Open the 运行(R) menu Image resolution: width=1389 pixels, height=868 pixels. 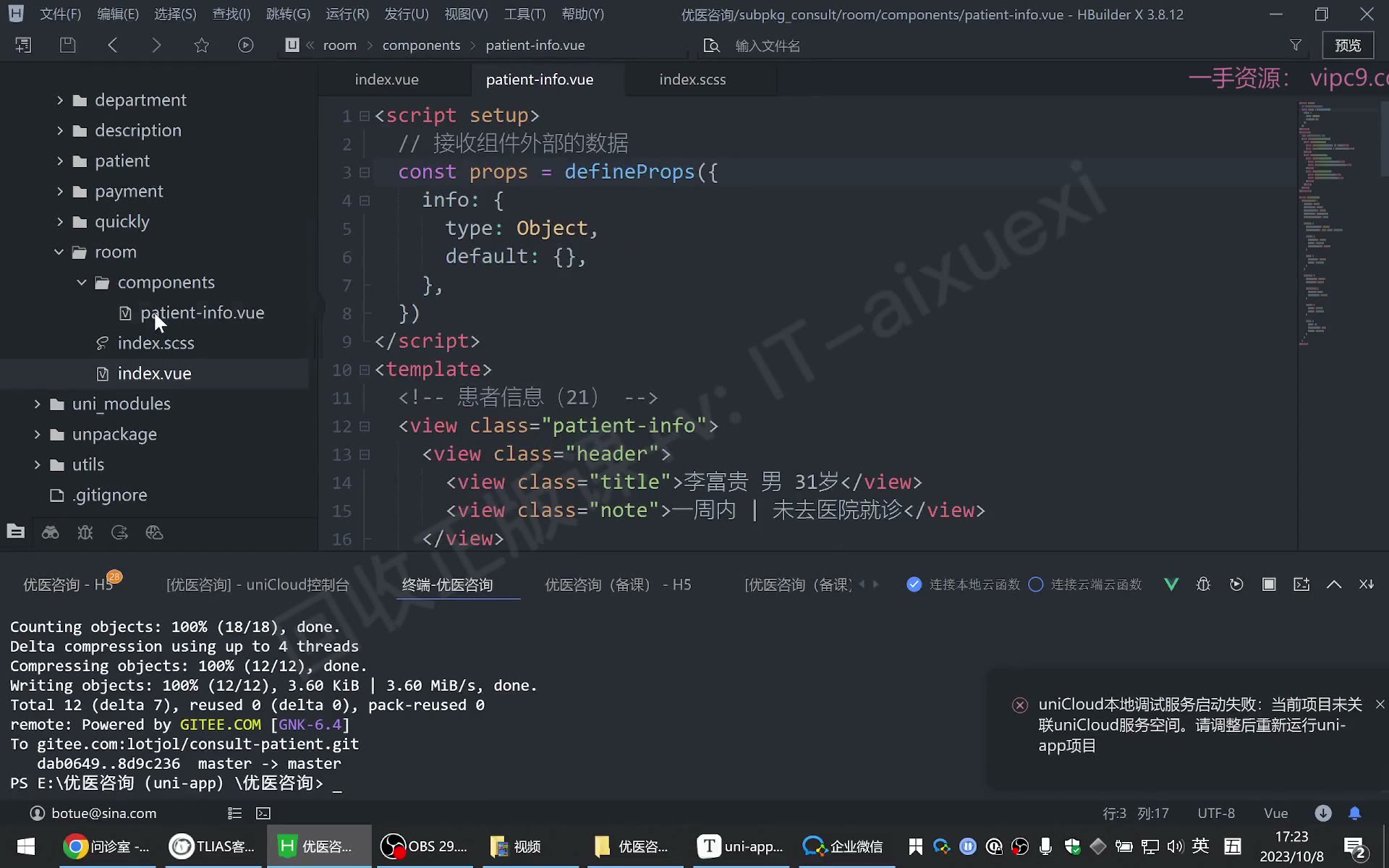point(347,14)
